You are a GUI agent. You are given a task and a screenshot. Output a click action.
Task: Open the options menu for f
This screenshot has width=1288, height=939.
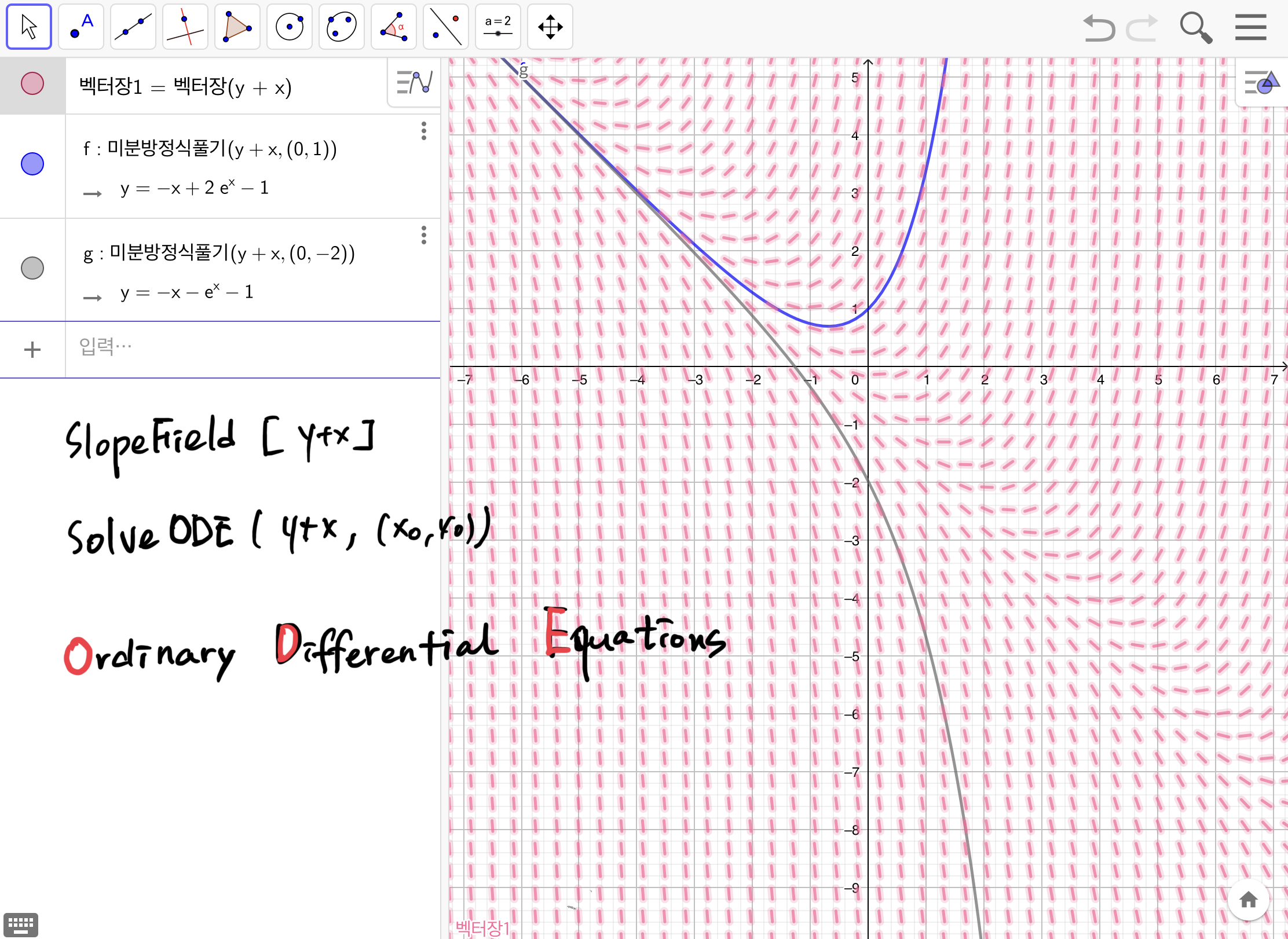(424, 131)
